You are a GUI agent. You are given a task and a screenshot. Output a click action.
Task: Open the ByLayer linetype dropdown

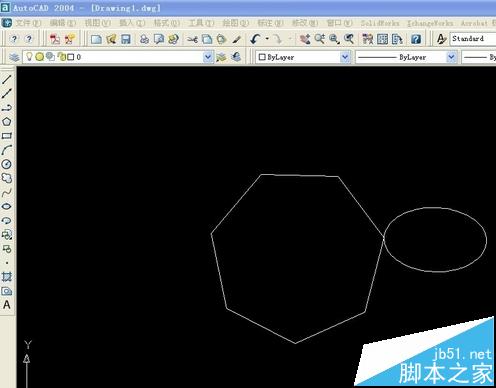click(x=451, y=57)
